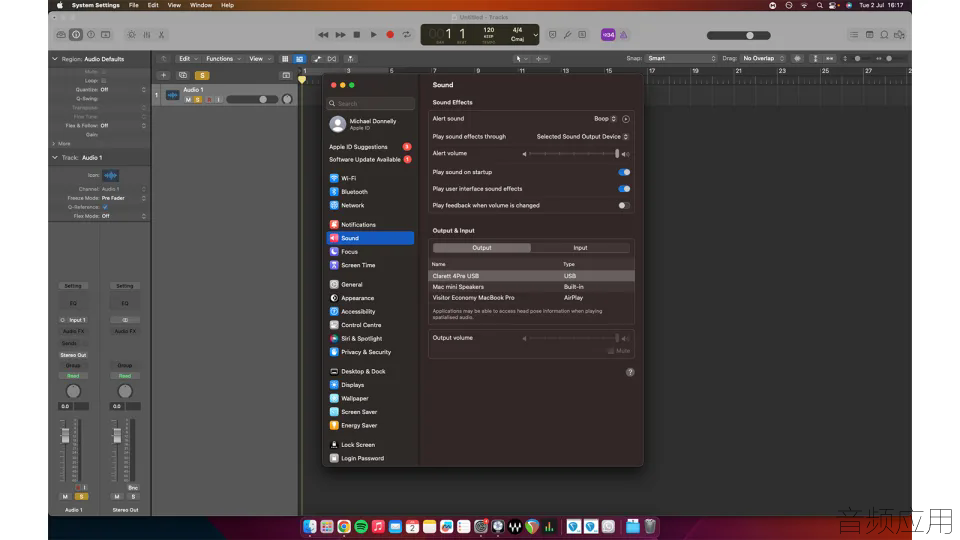
Task: Open the Snap Smart dropdown
Action: [681, 58]
